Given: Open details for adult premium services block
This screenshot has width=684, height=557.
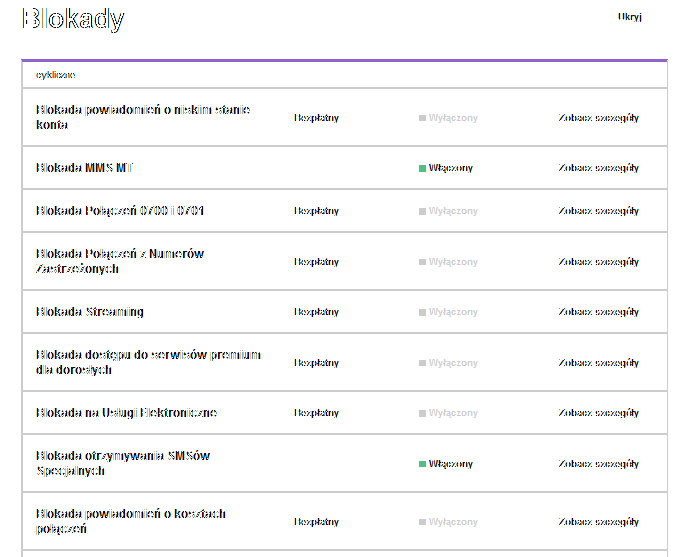Looking at the screenshot, I should pyautogui.click(x=598, y=363).
